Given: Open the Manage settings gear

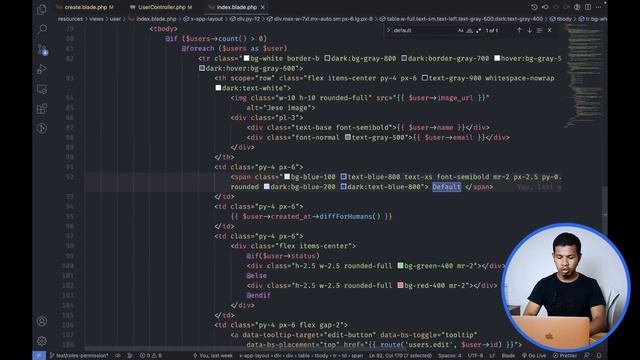Looking at the screenshot, I should tap(42, 341).
